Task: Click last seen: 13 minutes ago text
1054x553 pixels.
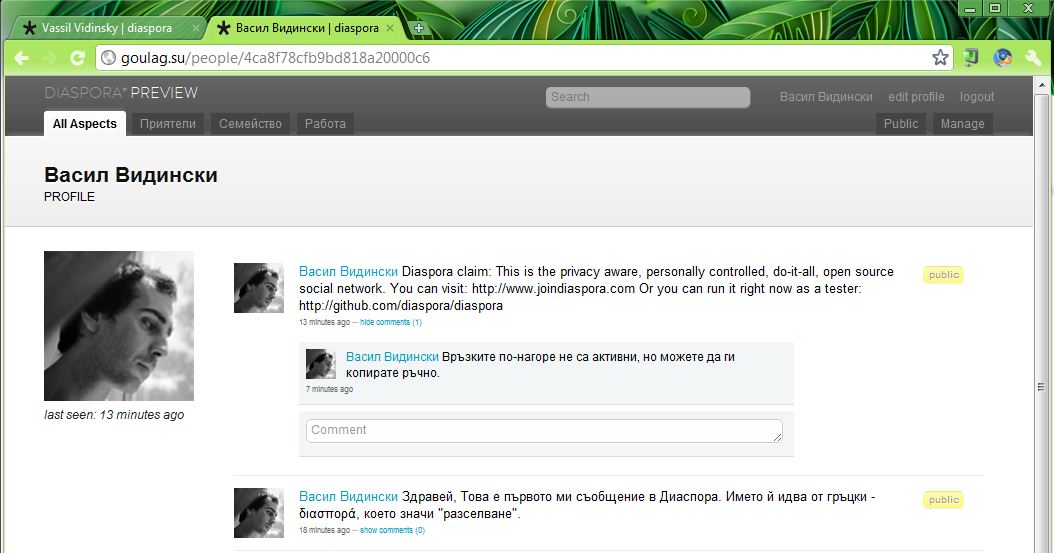Action: pyautogui.click(x=114, y=415)
